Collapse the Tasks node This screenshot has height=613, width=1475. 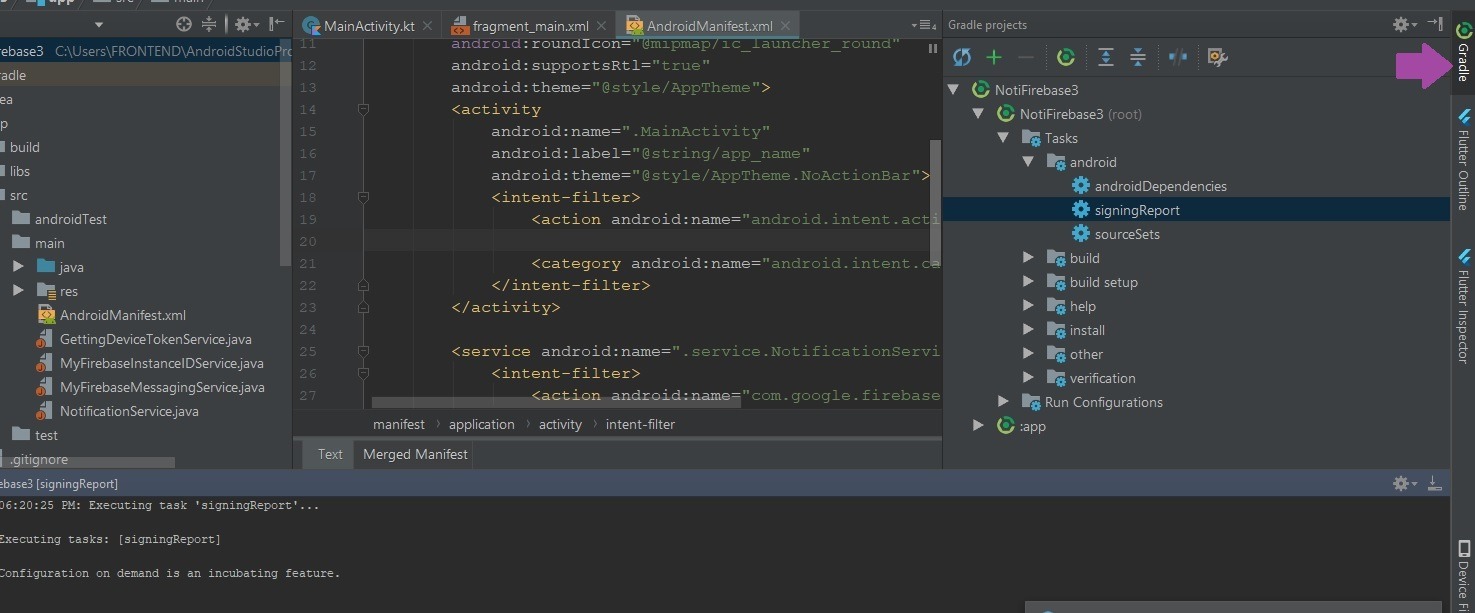1004,138
